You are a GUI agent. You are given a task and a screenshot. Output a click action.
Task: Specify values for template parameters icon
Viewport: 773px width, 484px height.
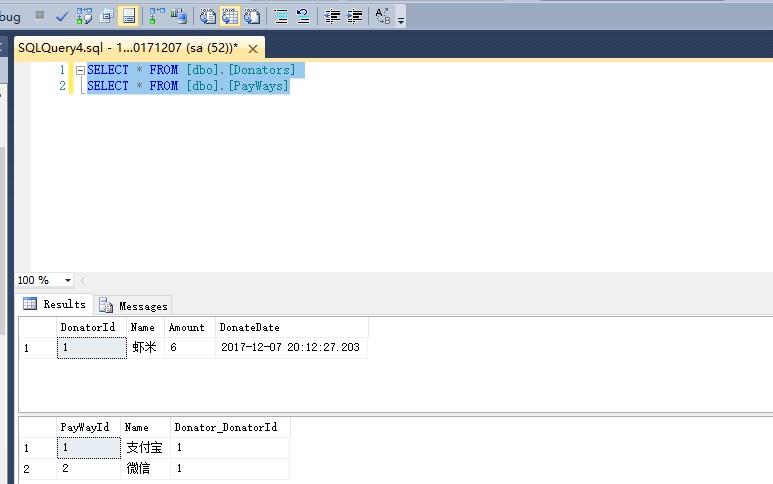(x=383, y=16)
